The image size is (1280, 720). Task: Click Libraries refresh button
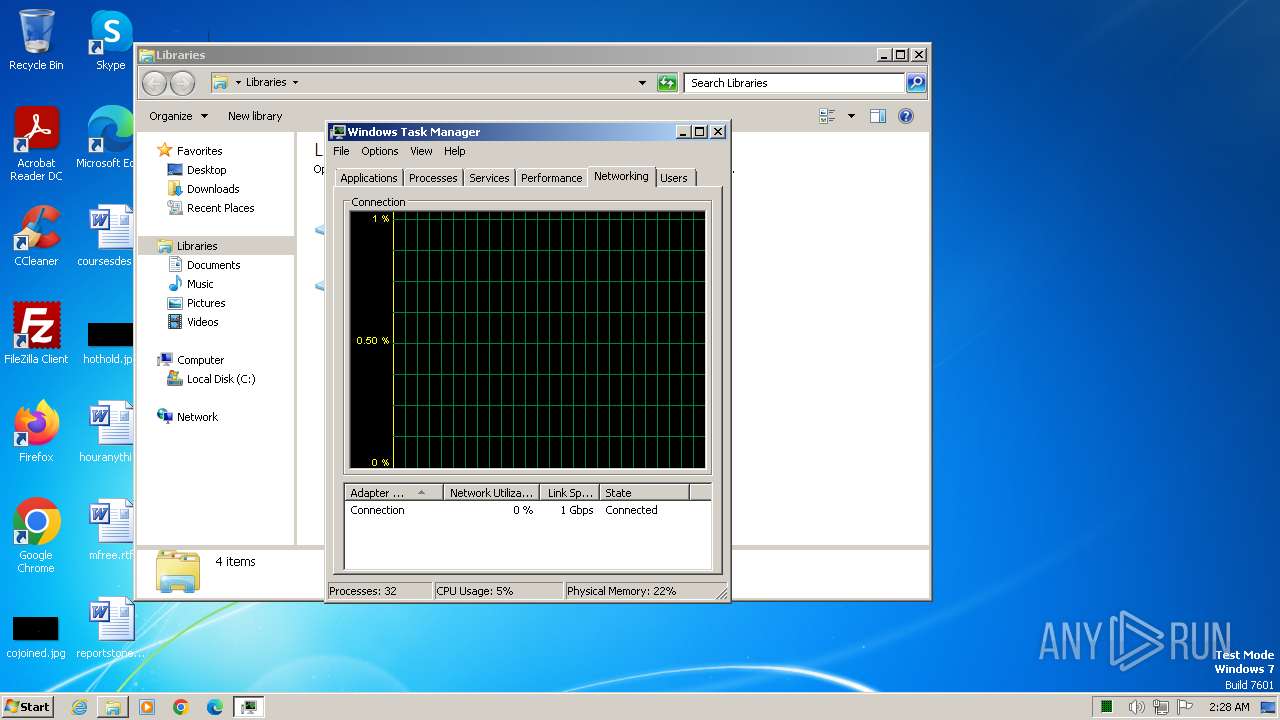(667, 83)
